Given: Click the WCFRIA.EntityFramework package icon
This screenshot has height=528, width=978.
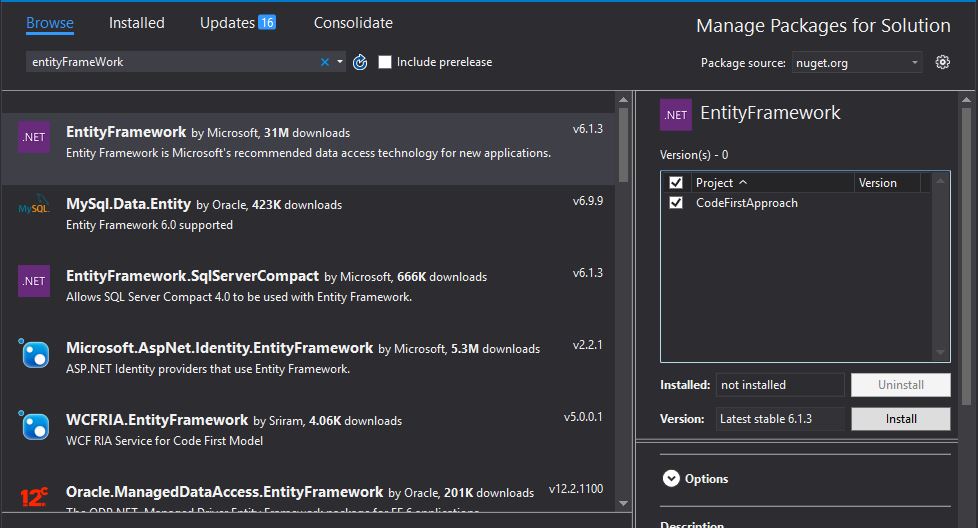Looking at the screenshot, I should (x=34, y=426).
